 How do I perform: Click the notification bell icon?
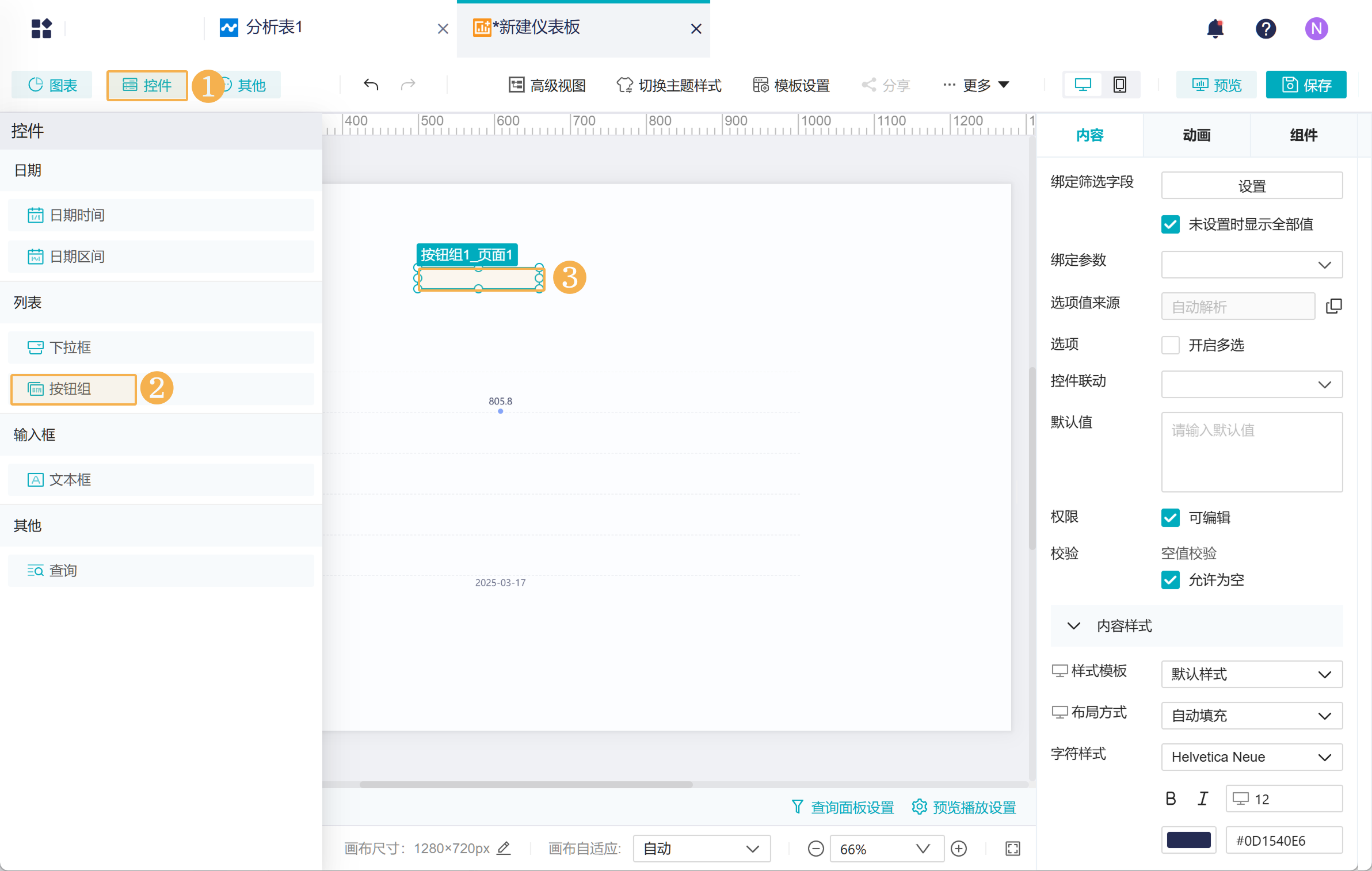[1215, 28]
